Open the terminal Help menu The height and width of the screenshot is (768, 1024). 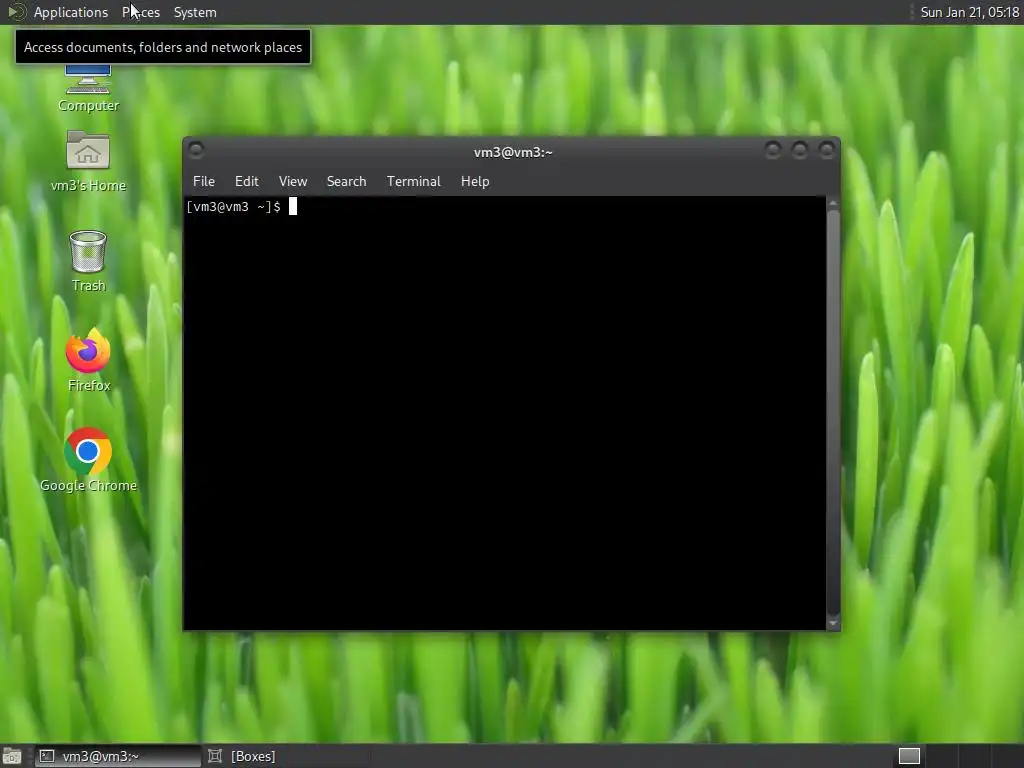(x=475, y=182)
